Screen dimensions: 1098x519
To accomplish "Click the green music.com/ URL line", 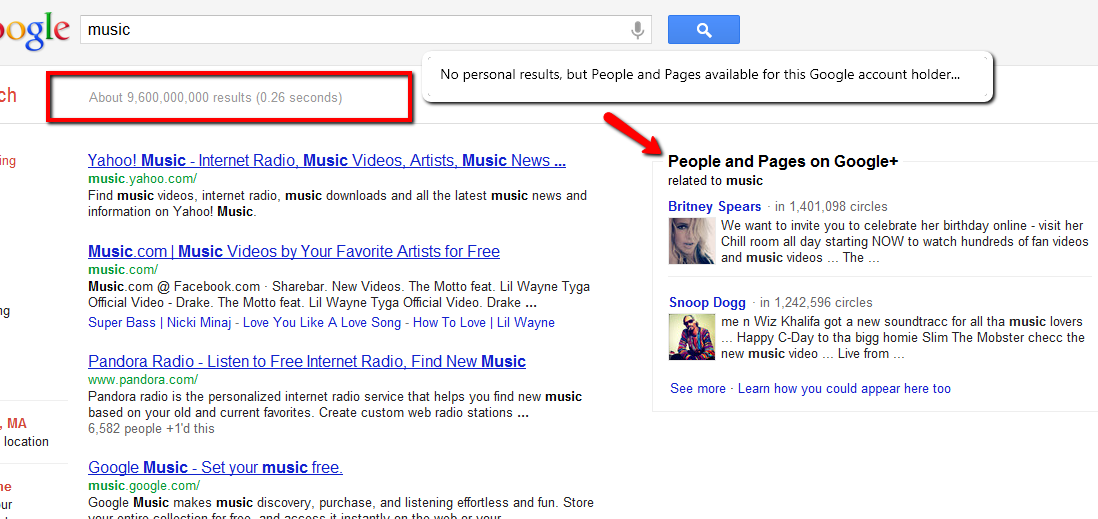I will pyautogui.click(x=123, y=269).
